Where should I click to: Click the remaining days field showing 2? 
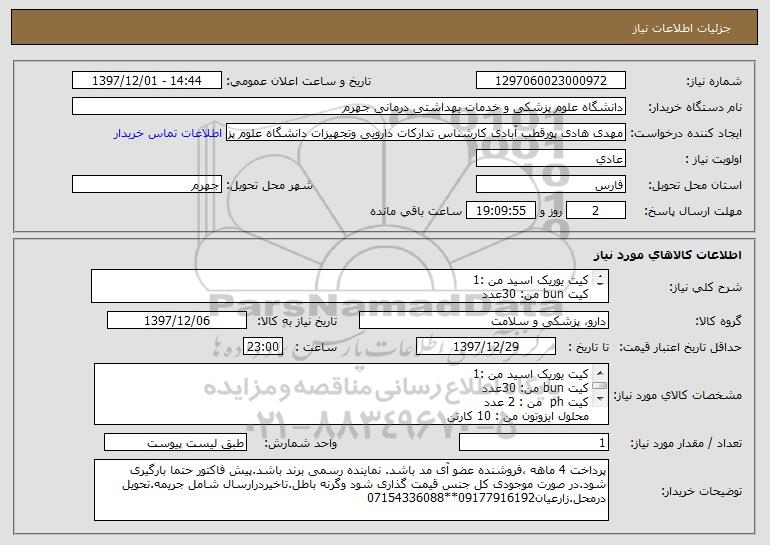click(x=596, y=211)
